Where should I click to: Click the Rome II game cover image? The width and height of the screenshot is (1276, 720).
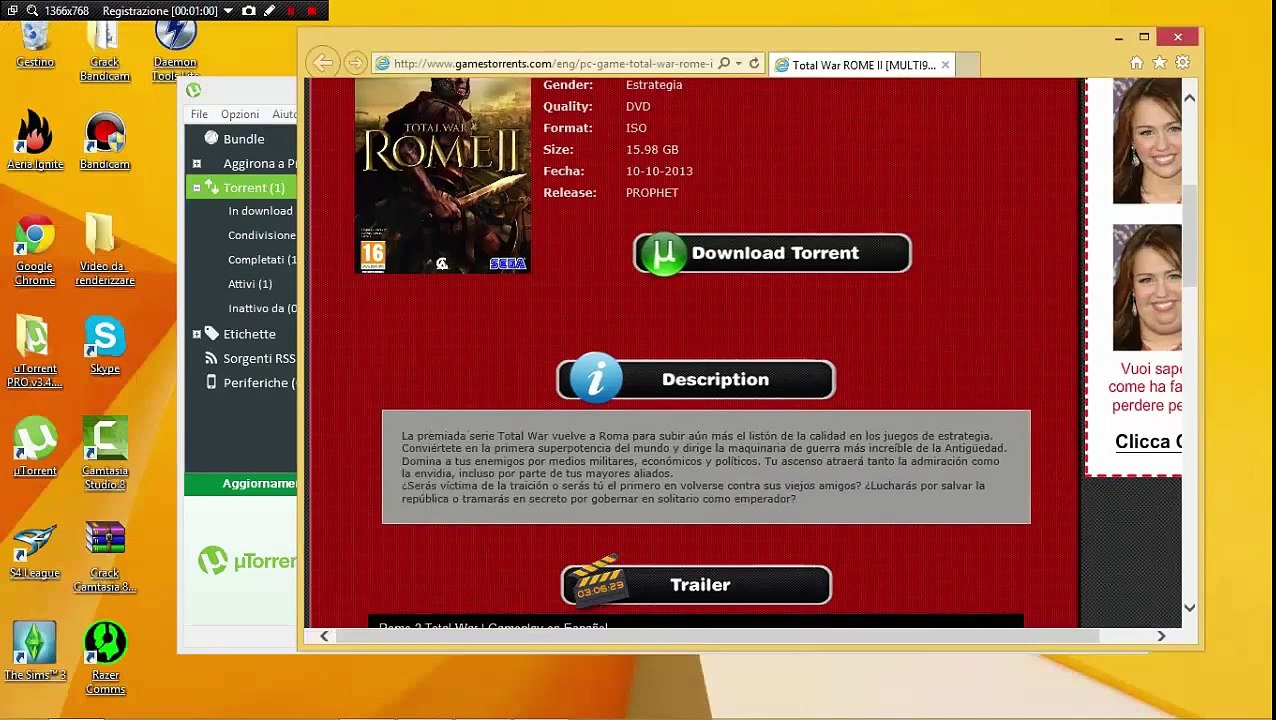click(443, 175)
